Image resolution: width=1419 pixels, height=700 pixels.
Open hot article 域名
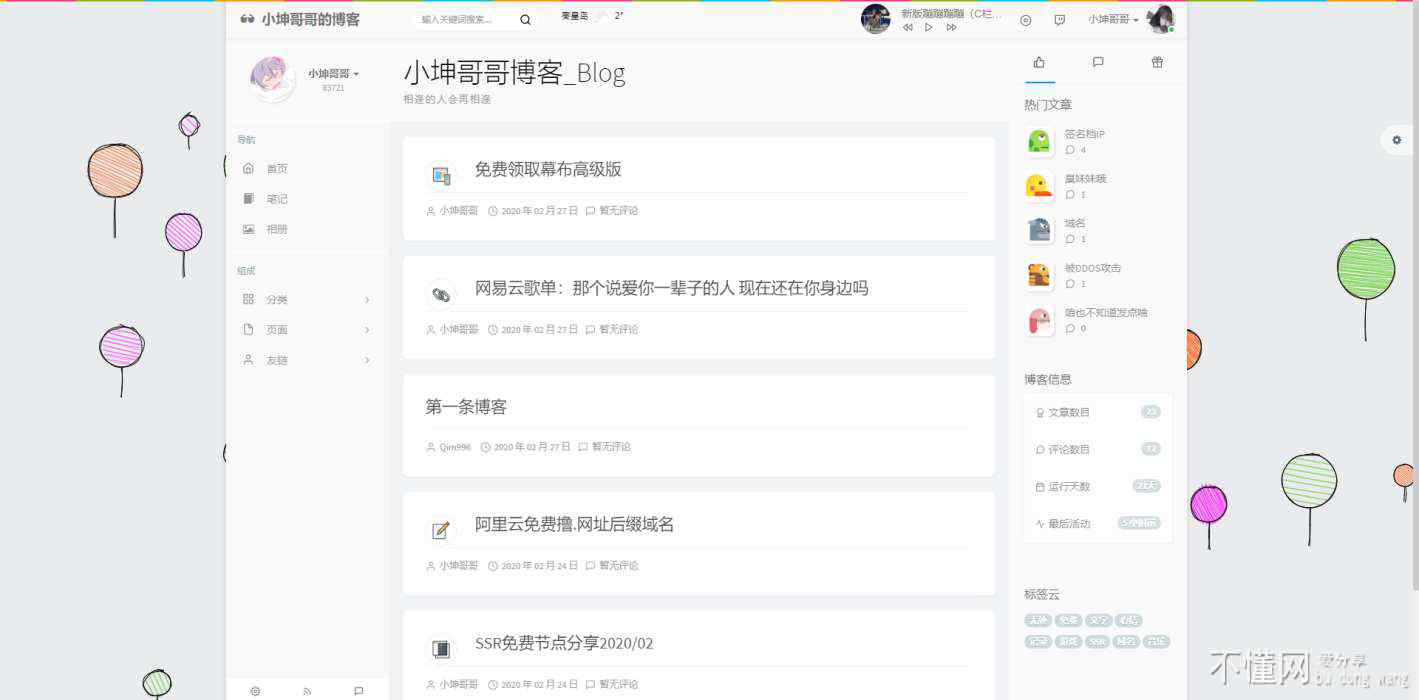[x=1074, y=223]
